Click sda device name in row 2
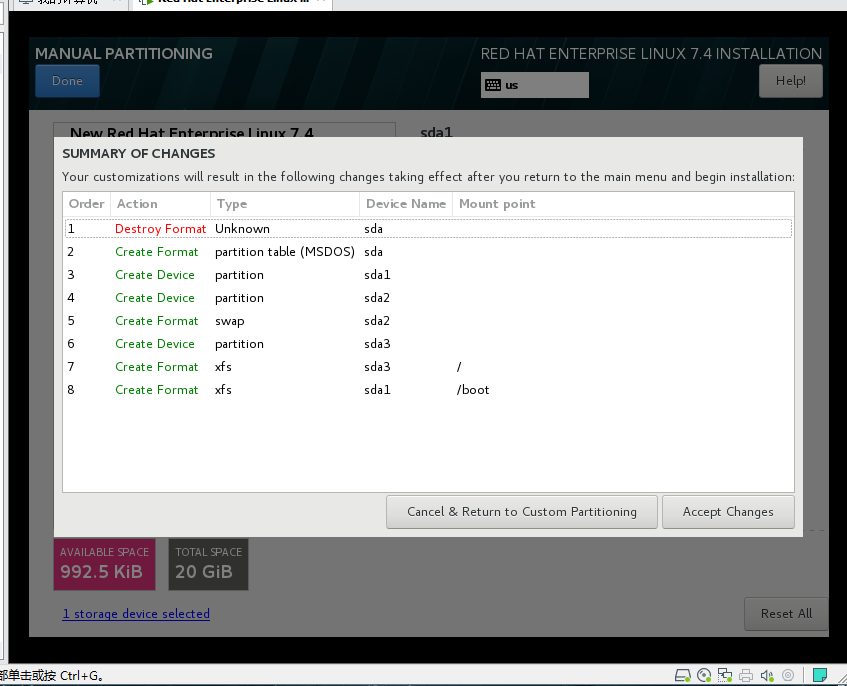 (373, 252)
